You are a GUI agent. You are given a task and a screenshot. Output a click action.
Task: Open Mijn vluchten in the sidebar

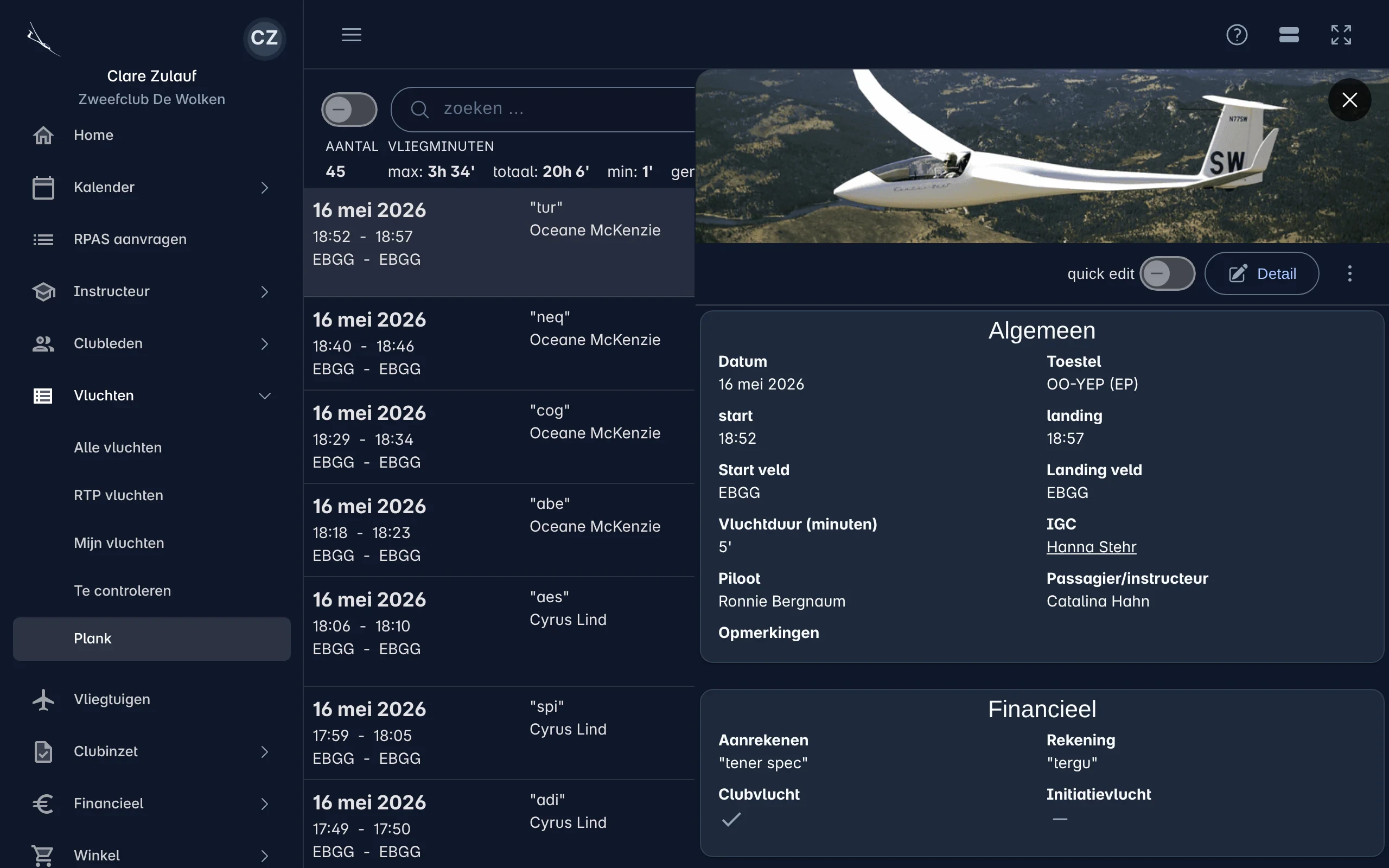click(151, 543)
